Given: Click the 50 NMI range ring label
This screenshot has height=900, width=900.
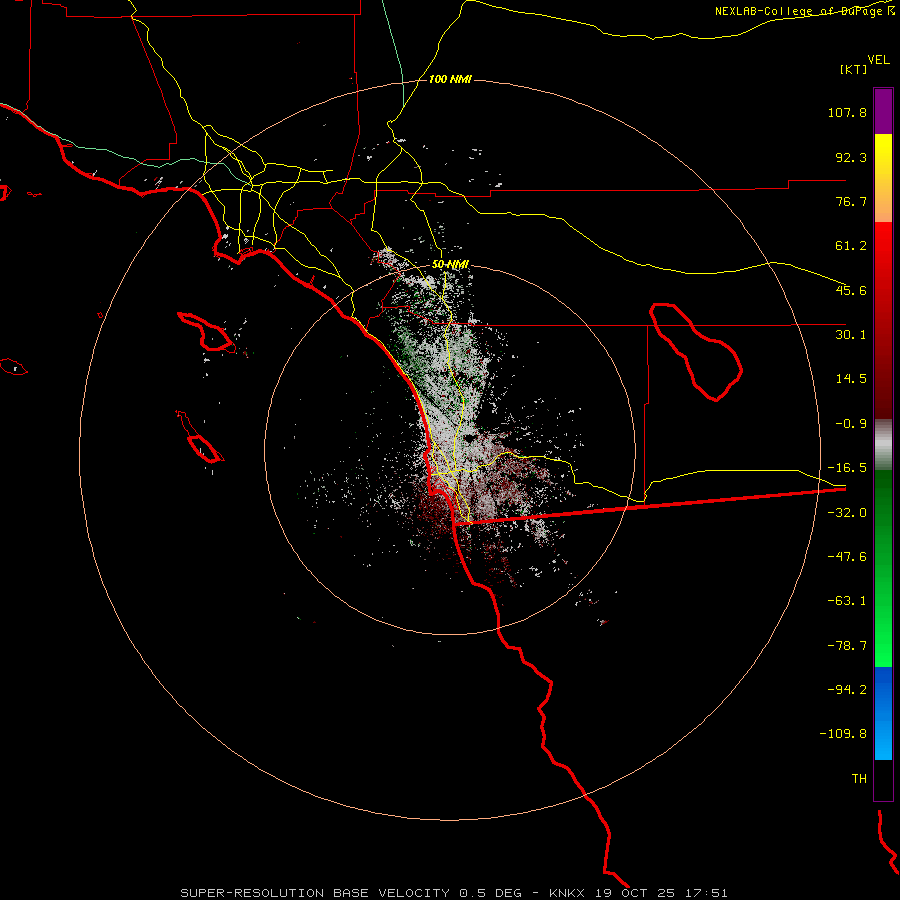Looking at the screenshot, I should [450, 264].
